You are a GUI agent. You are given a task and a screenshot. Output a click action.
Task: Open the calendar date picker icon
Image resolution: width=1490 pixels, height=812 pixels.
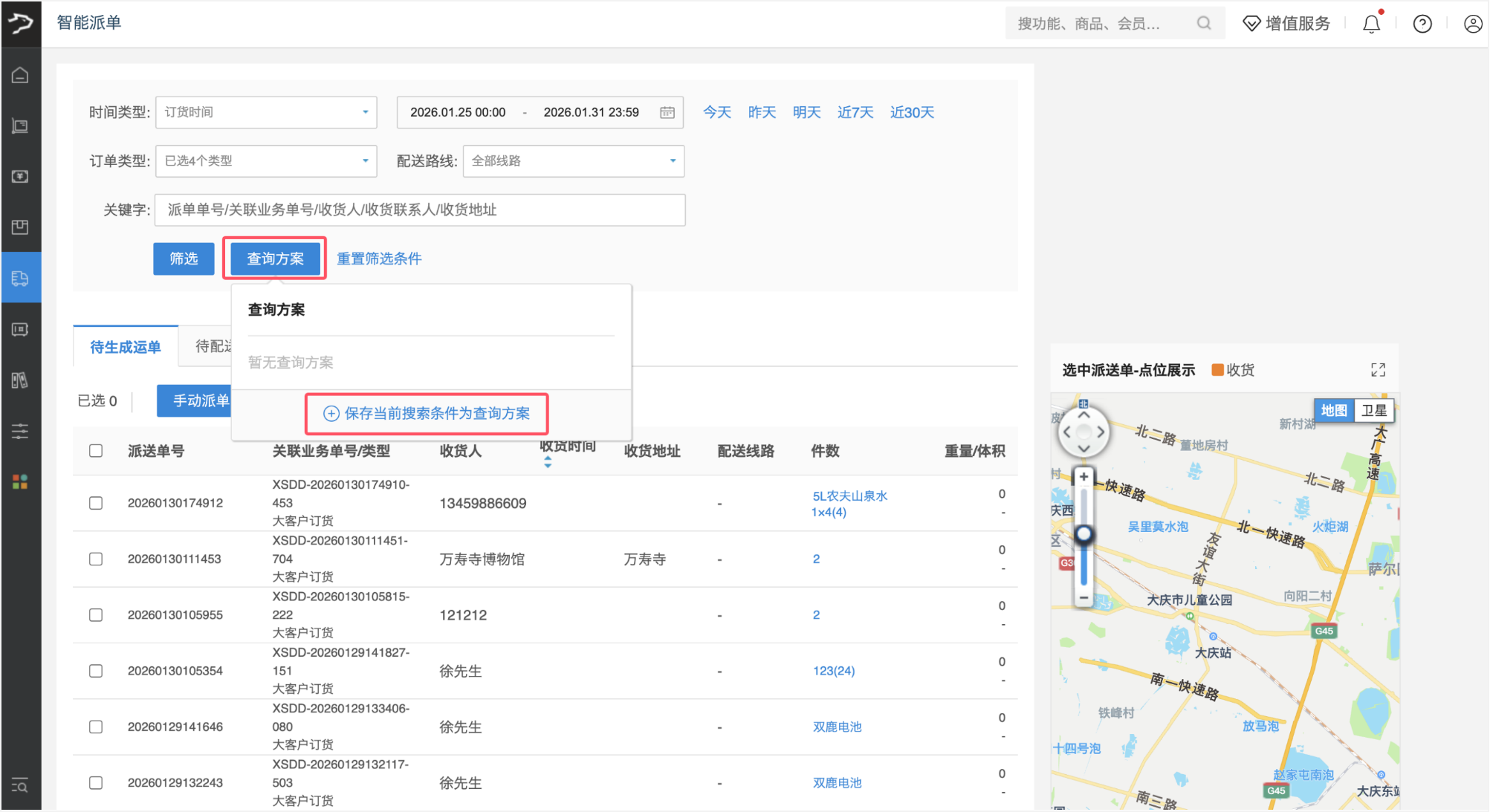point(667,112)
